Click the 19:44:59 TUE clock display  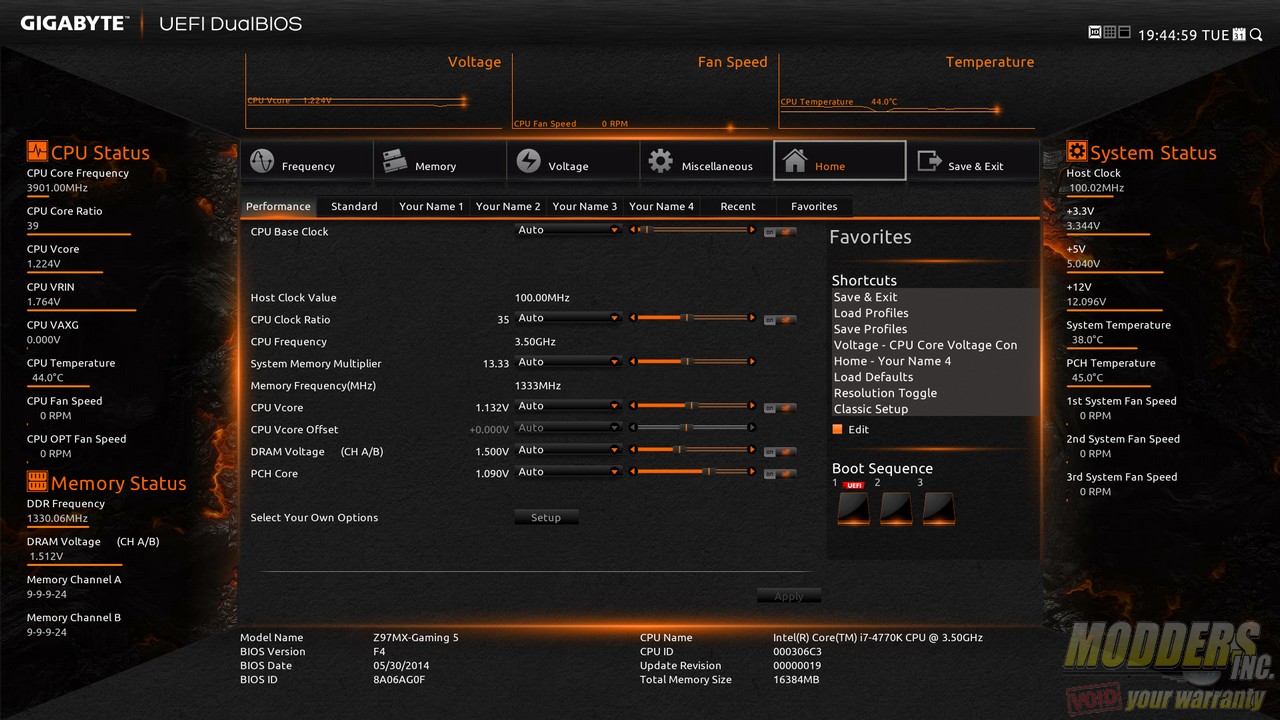[x=1183, y=35]
